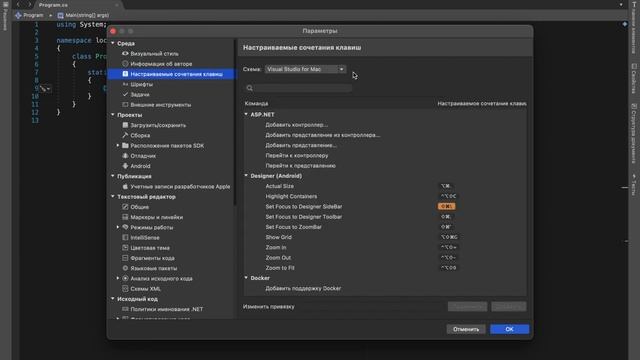Select the Highlight Containers command row
The height and width of the screenshot is (360, 640).
pyautogui.click(x=385, y=196)
